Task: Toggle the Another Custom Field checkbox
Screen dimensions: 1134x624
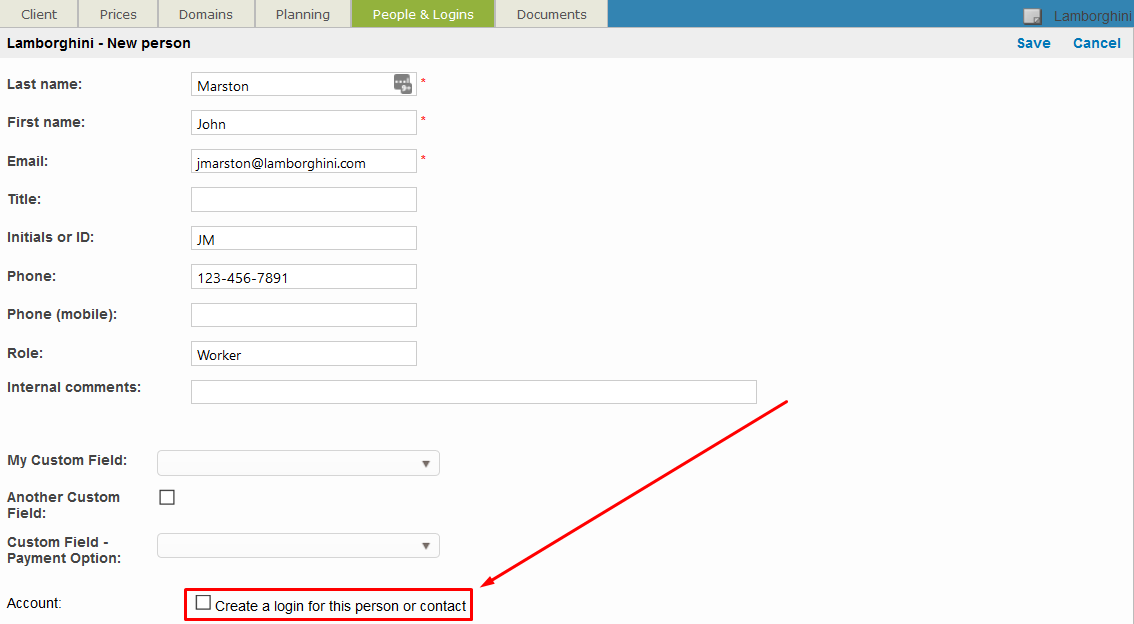Action: pos(167,497)
